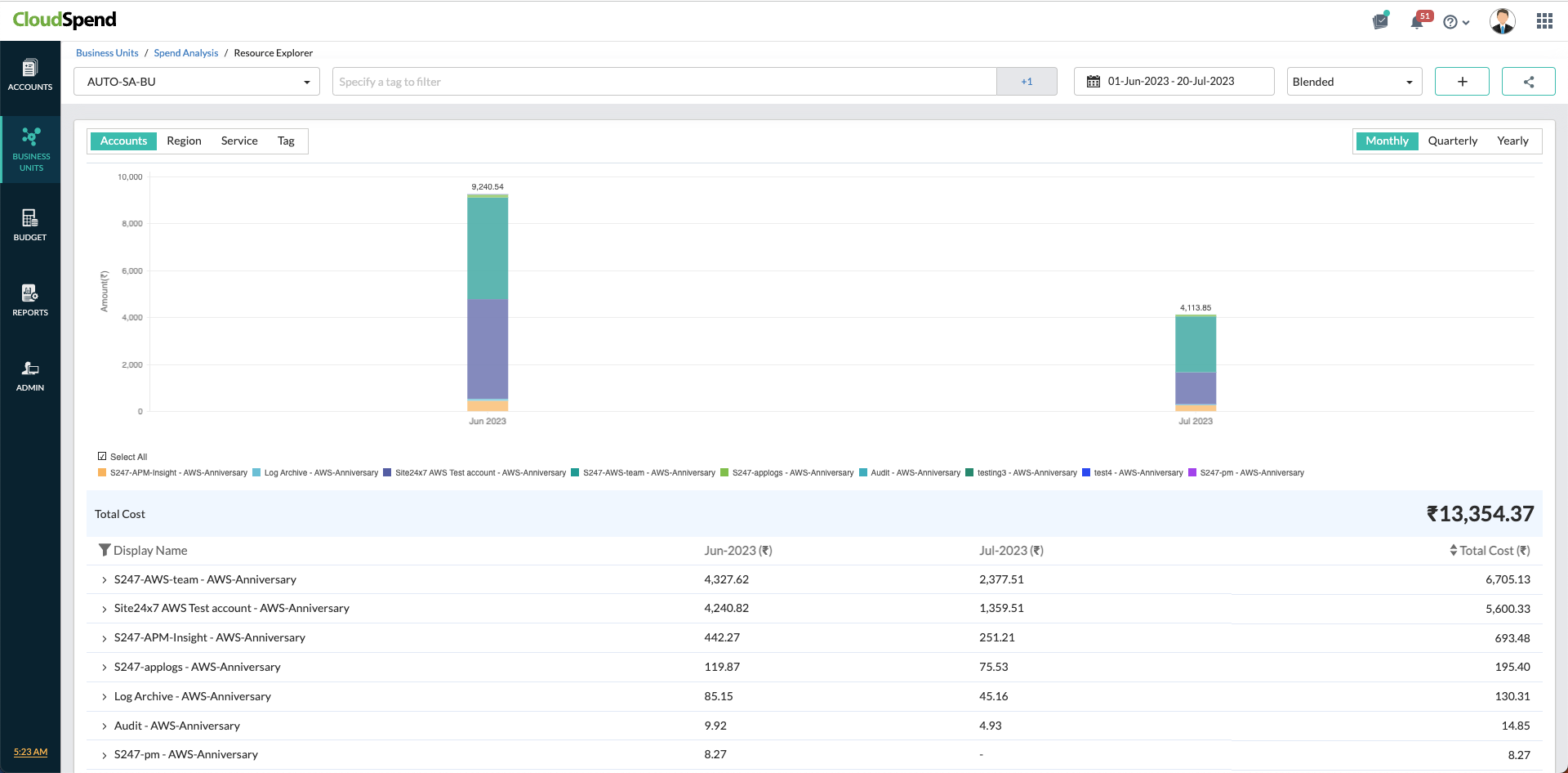The width and height of the screenshot is (1568, 773).
Task: Click the plus add button
Action: click(x=1462, y=82)
